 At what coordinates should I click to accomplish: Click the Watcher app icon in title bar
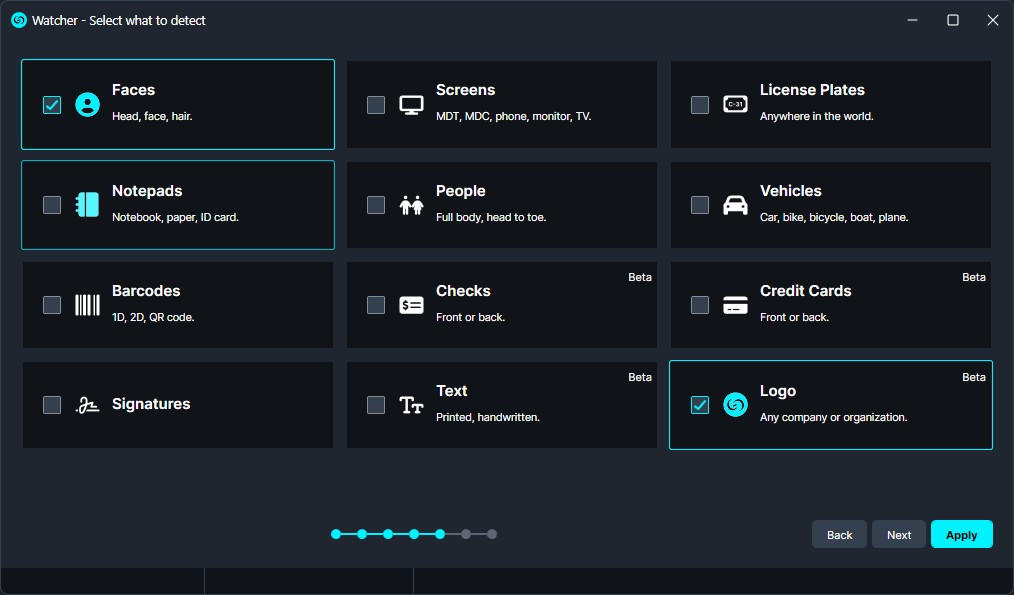pos(19,20)
